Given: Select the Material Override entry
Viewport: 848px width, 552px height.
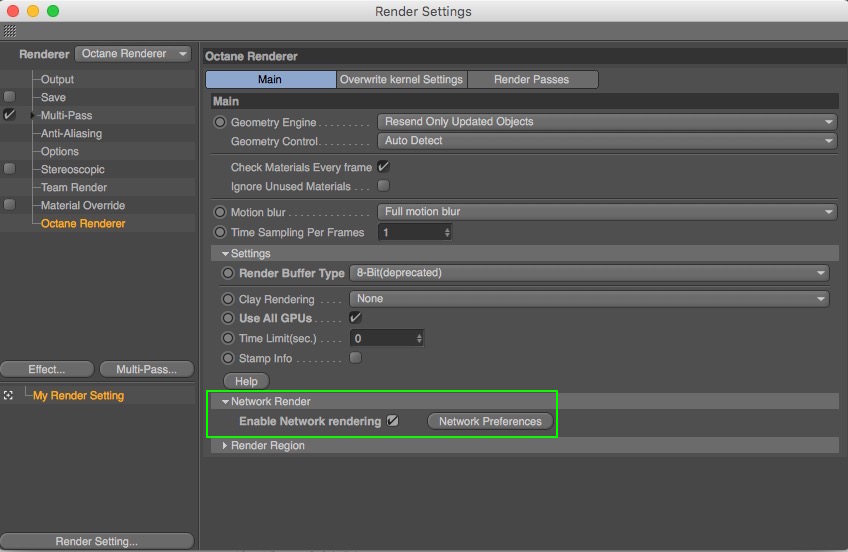Looking at the screenshot, I should [x=83, y=205].
